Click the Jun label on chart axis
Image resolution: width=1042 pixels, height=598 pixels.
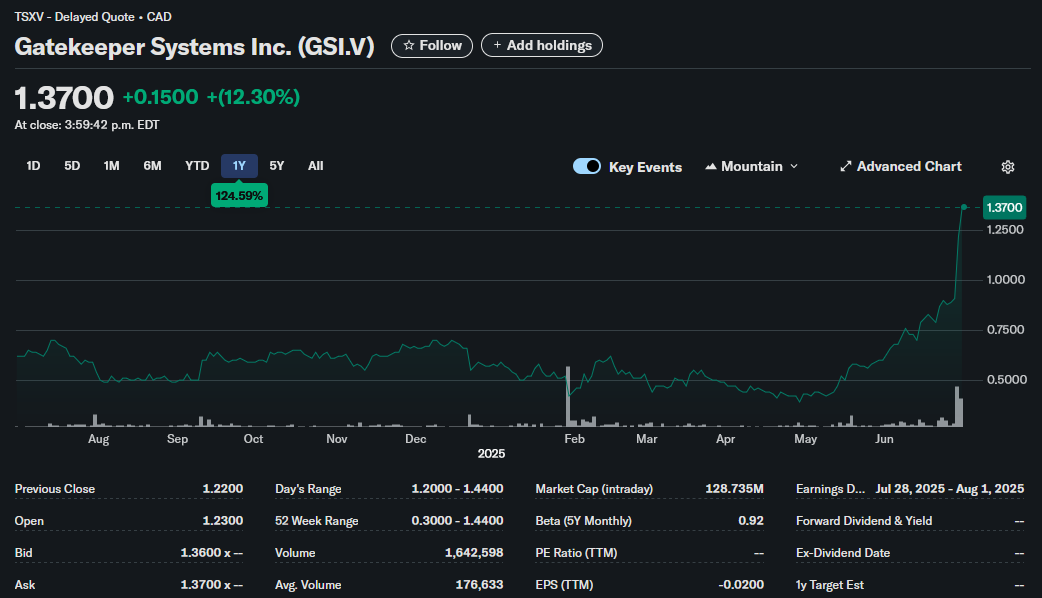coord(884,439)
